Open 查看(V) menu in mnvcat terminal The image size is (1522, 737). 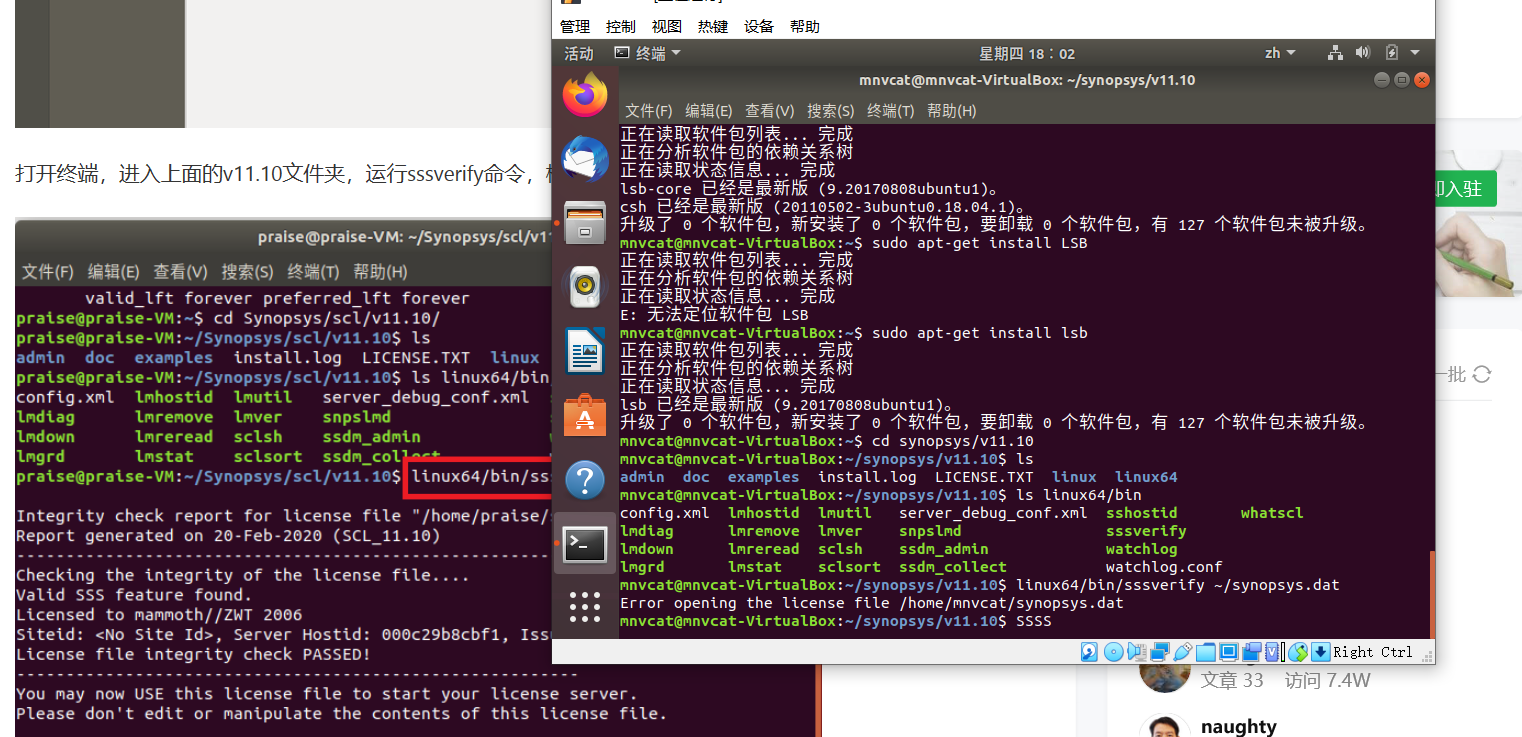(770, 111)
